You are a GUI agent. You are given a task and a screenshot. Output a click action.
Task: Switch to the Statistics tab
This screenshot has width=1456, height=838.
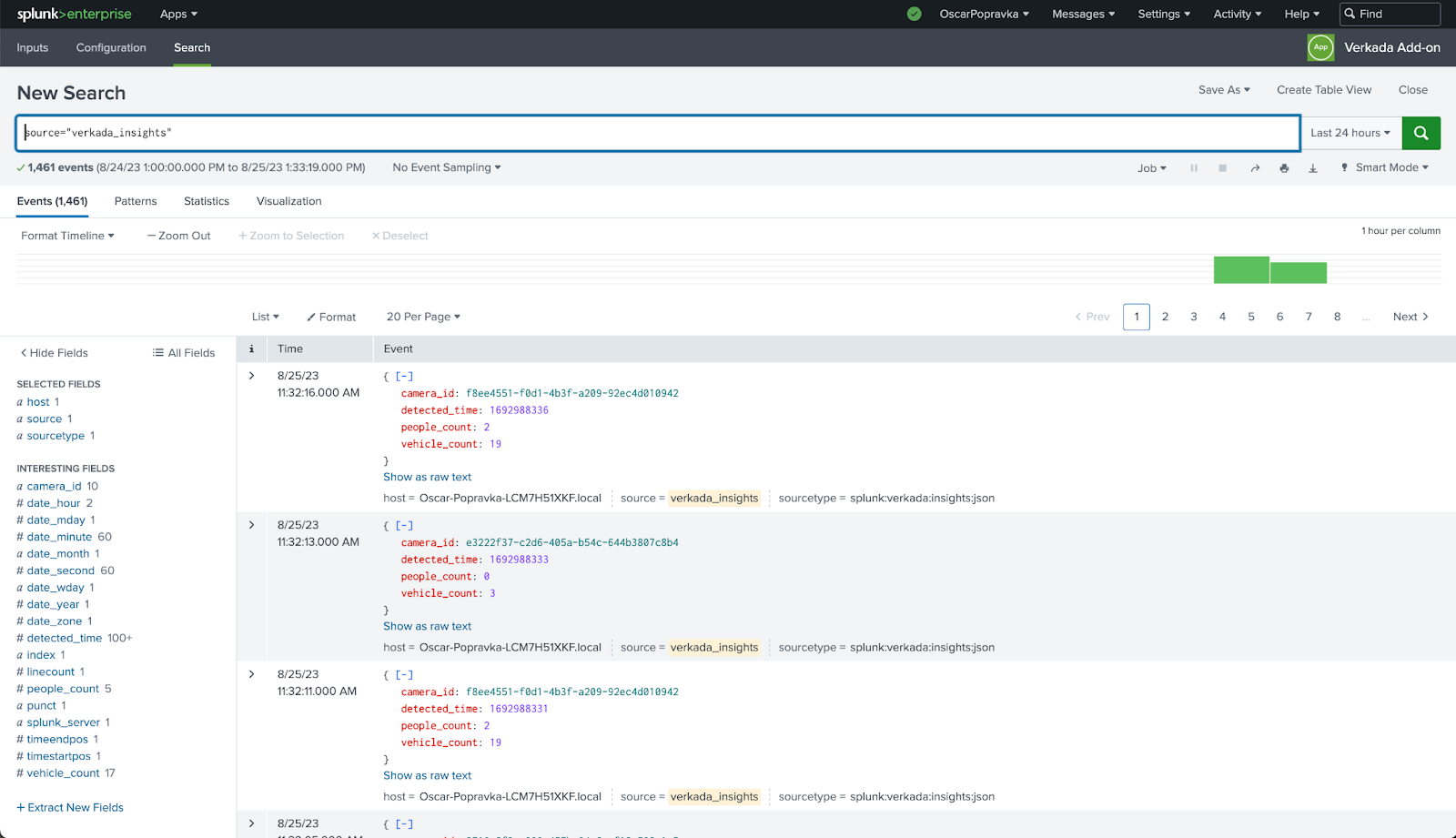coord(207,201)
